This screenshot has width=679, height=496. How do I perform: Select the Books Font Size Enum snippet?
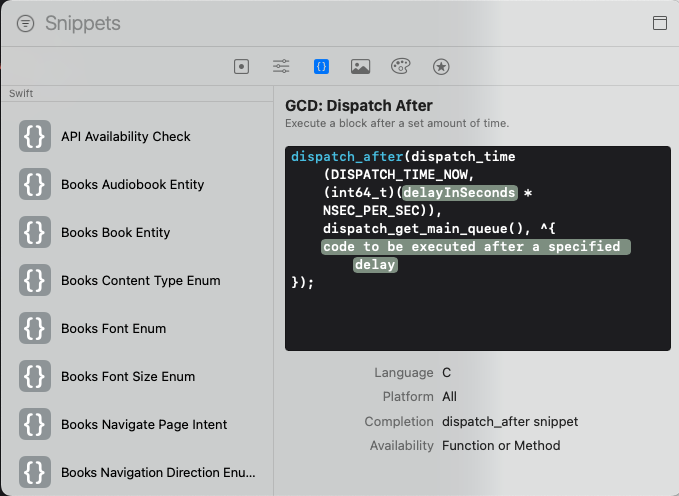[137, 376]
